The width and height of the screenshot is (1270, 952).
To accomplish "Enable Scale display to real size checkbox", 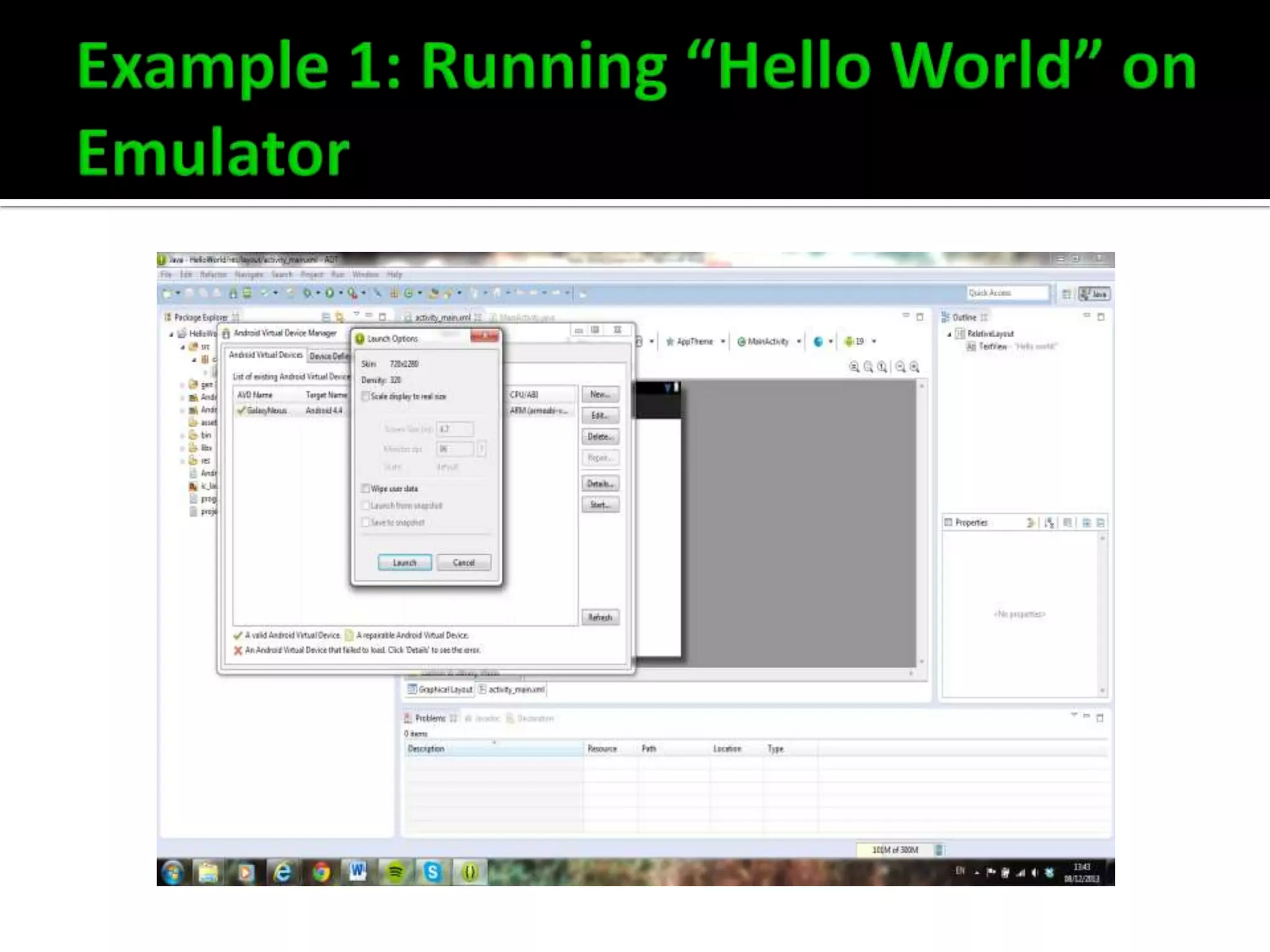I will tap(366, 396).
